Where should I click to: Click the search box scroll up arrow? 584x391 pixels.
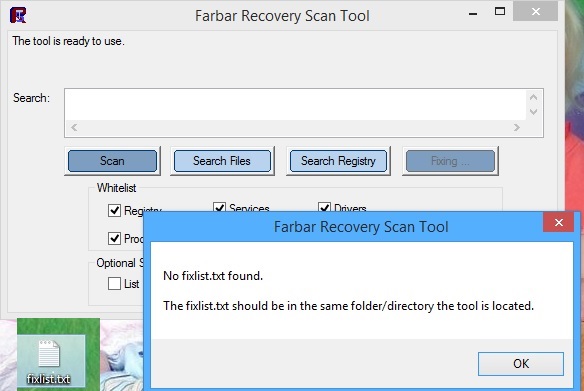click(x=533, y=97)
